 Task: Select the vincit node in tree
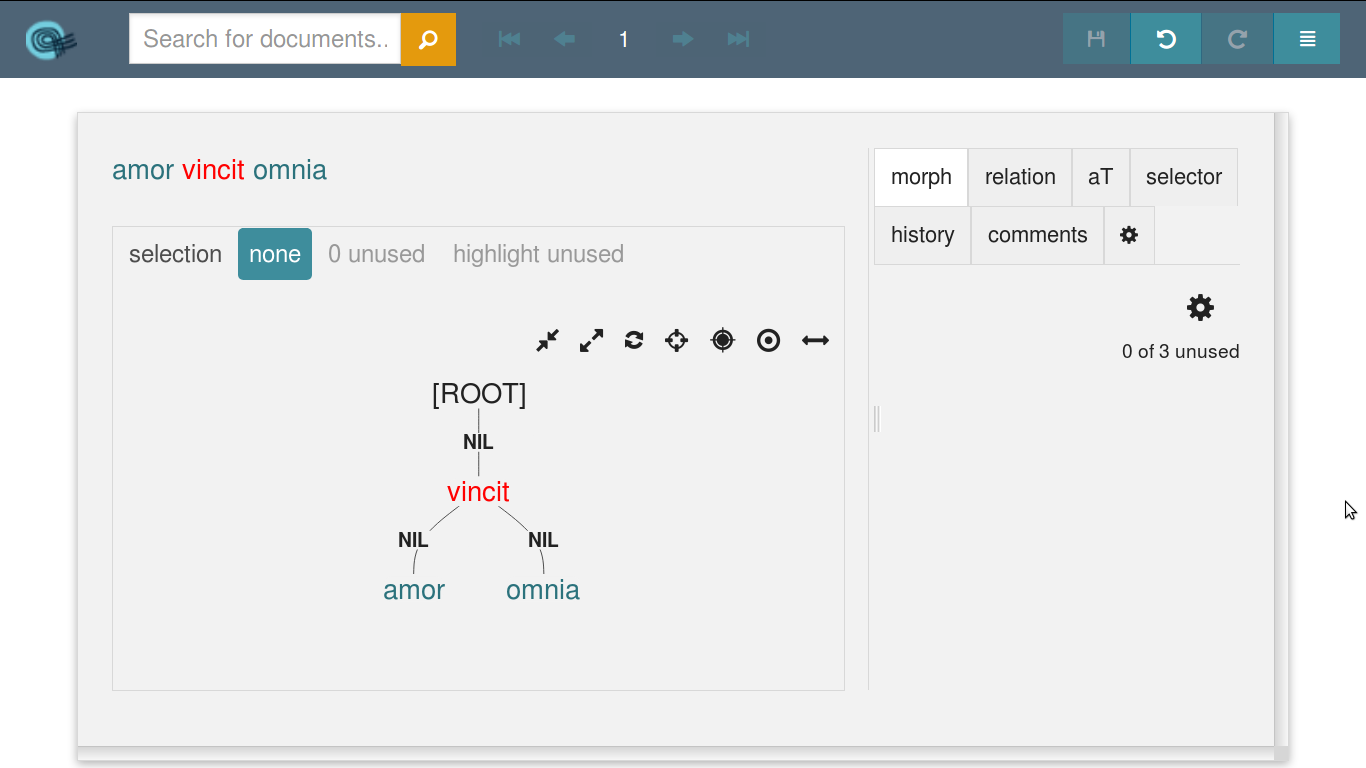[x=478, y=492]
